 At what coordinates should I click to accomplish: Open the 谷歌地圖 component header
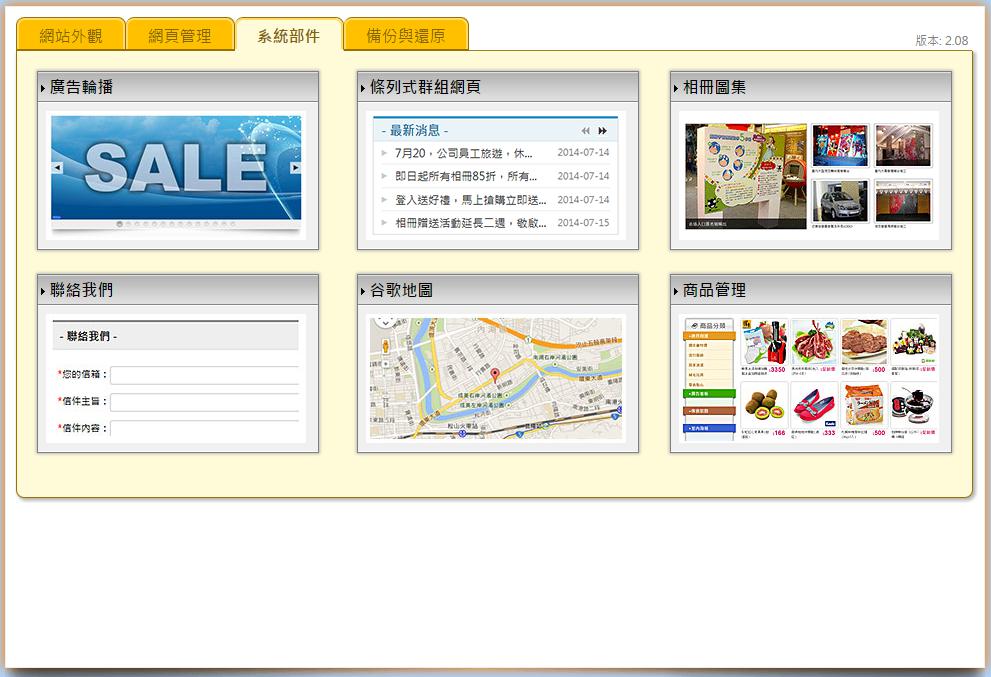498,290
